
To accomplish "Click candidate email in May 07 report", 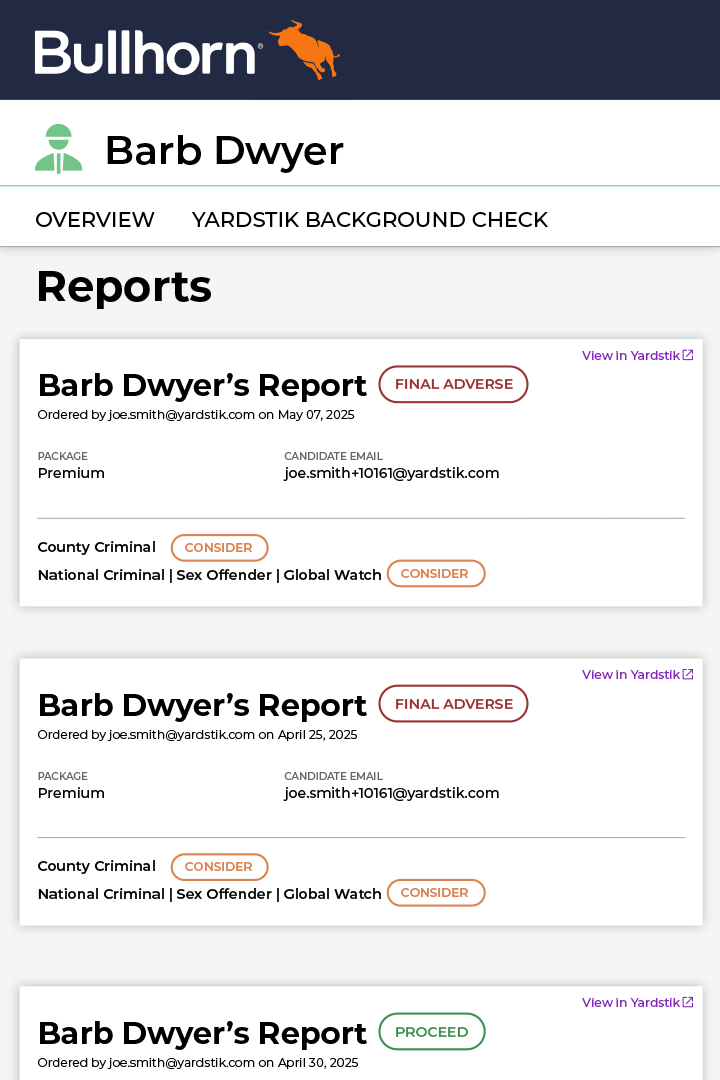I will (x=391, y=473).
